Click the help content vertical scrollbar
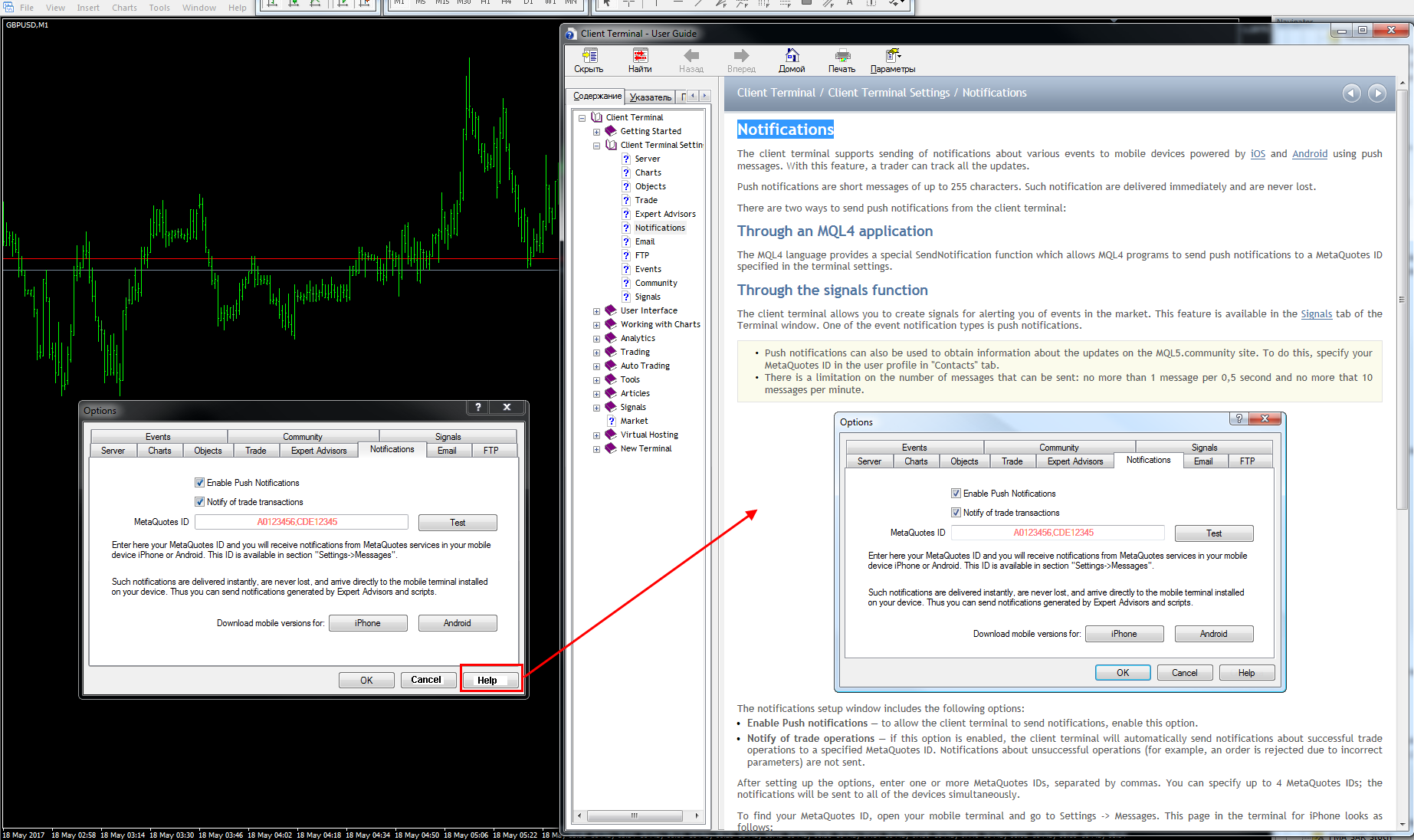The width and height of the screenshot is (1414, 840). (x=1402, y=299)
